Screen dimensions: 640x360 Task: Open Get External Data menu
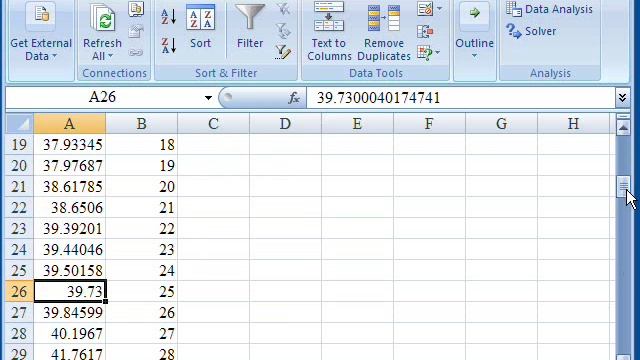pos(40,32)
